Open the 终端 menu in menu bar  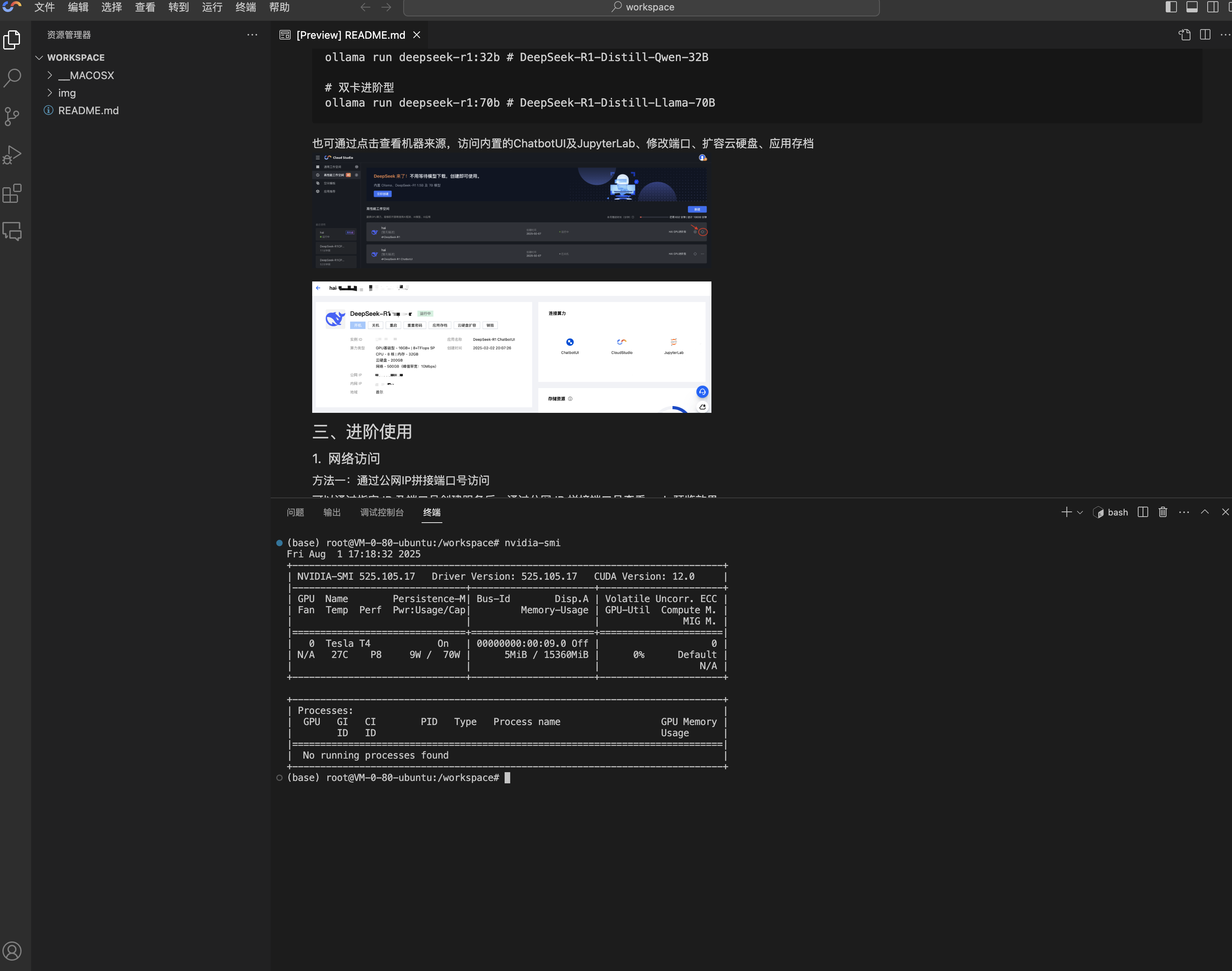pos(246,7)
